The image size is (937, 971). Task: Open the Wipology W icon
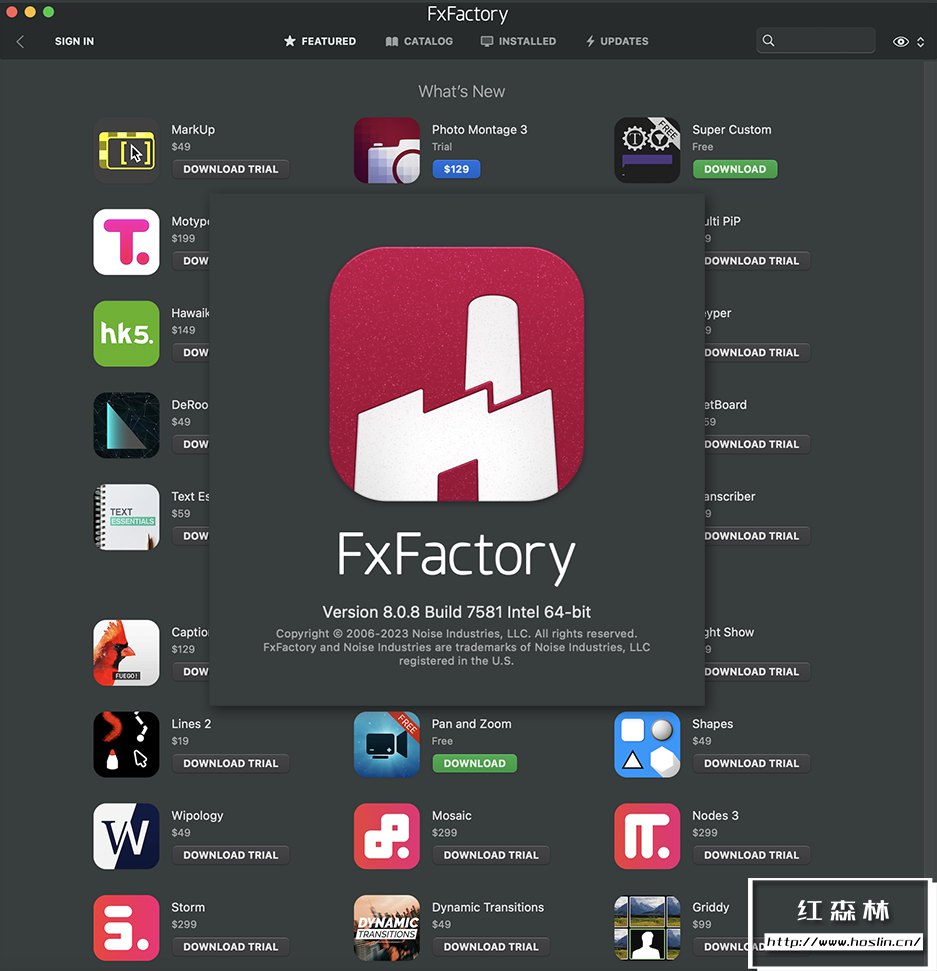[x=126, y=836]
